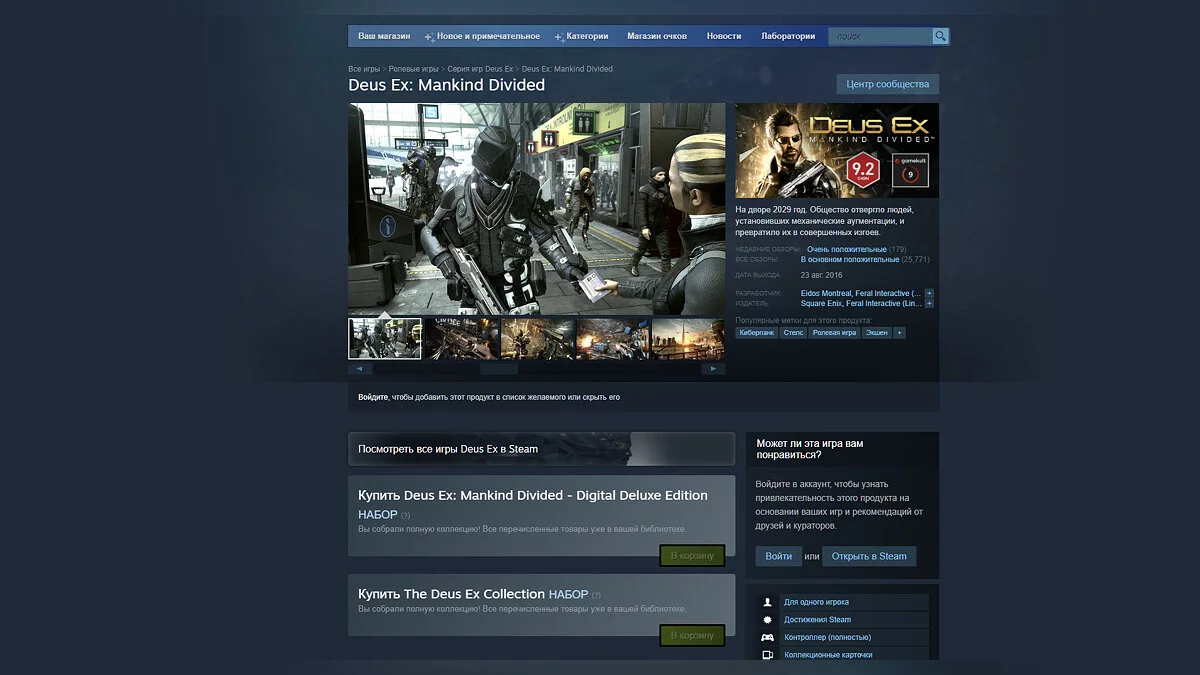Click the Войдите wishlist login link

373,397
